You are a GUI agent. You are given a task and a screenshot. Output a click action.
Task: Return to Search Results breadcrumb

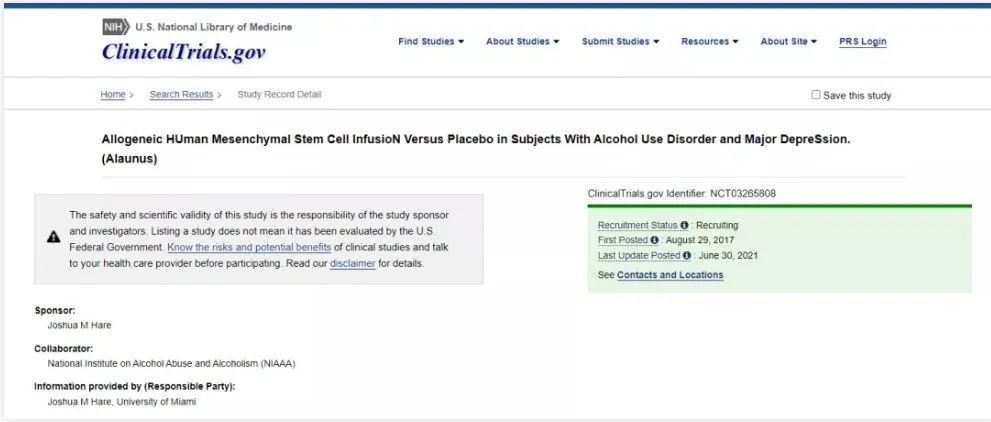[x=181, y=95]
